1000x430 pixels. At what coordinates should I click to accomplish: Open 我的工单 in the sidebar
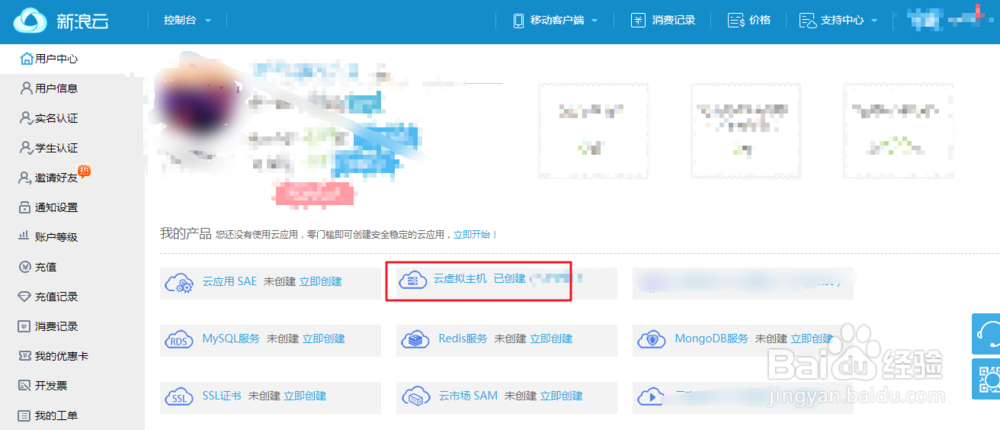pos(56,416)
